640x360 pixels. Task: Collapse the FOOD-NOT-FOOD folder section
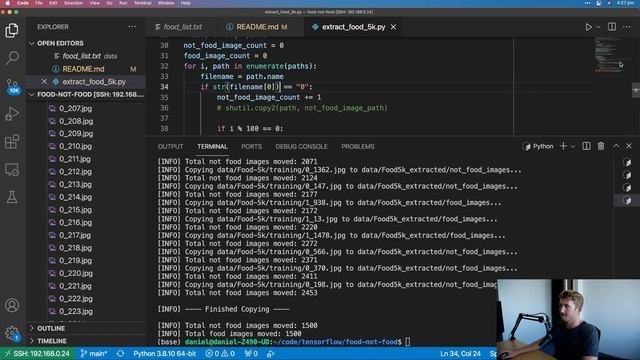click(86, 94)
